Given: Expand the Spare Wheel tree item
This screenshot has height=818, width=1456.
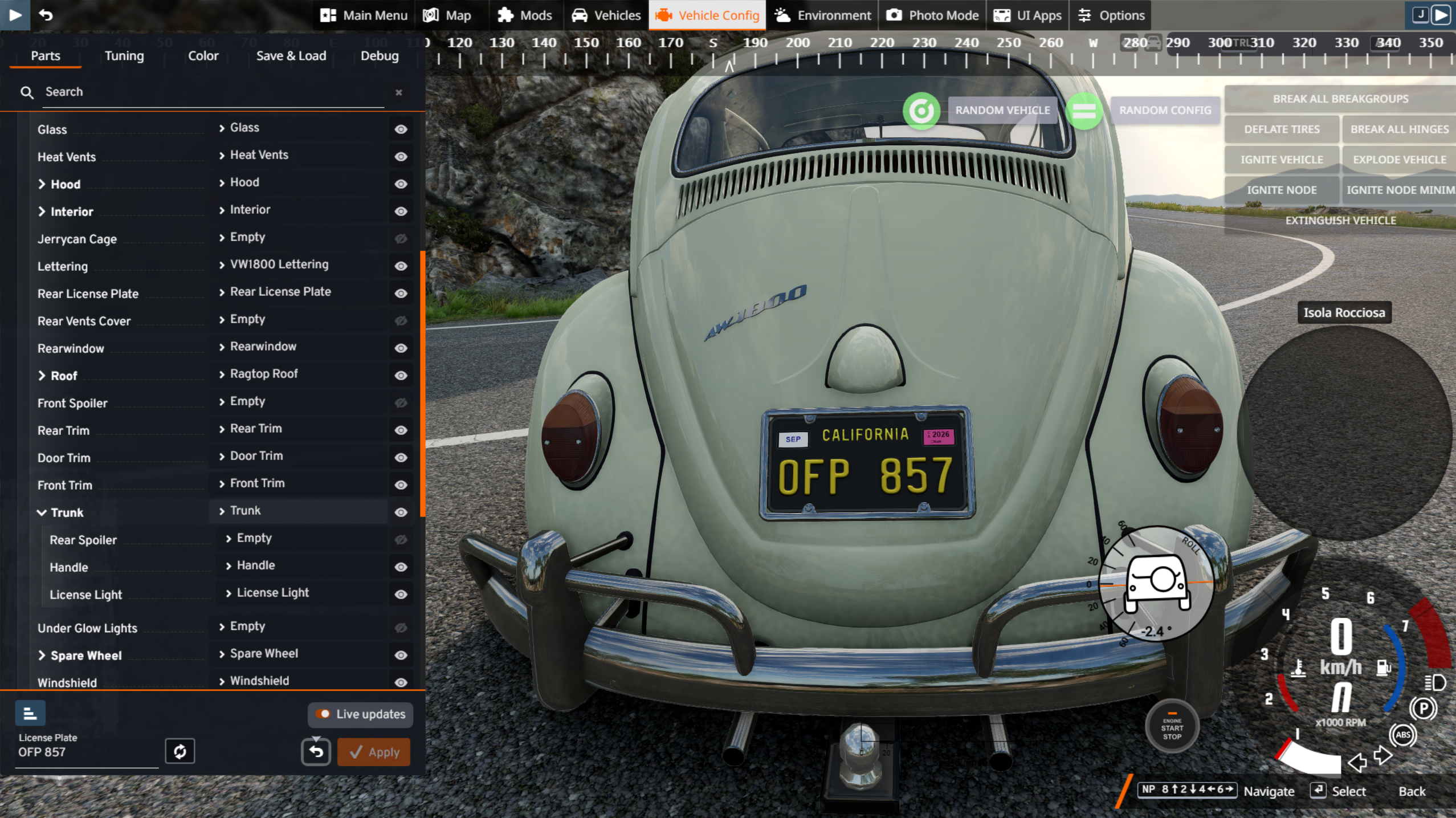Looking at the screenshot, I should 42,656.
